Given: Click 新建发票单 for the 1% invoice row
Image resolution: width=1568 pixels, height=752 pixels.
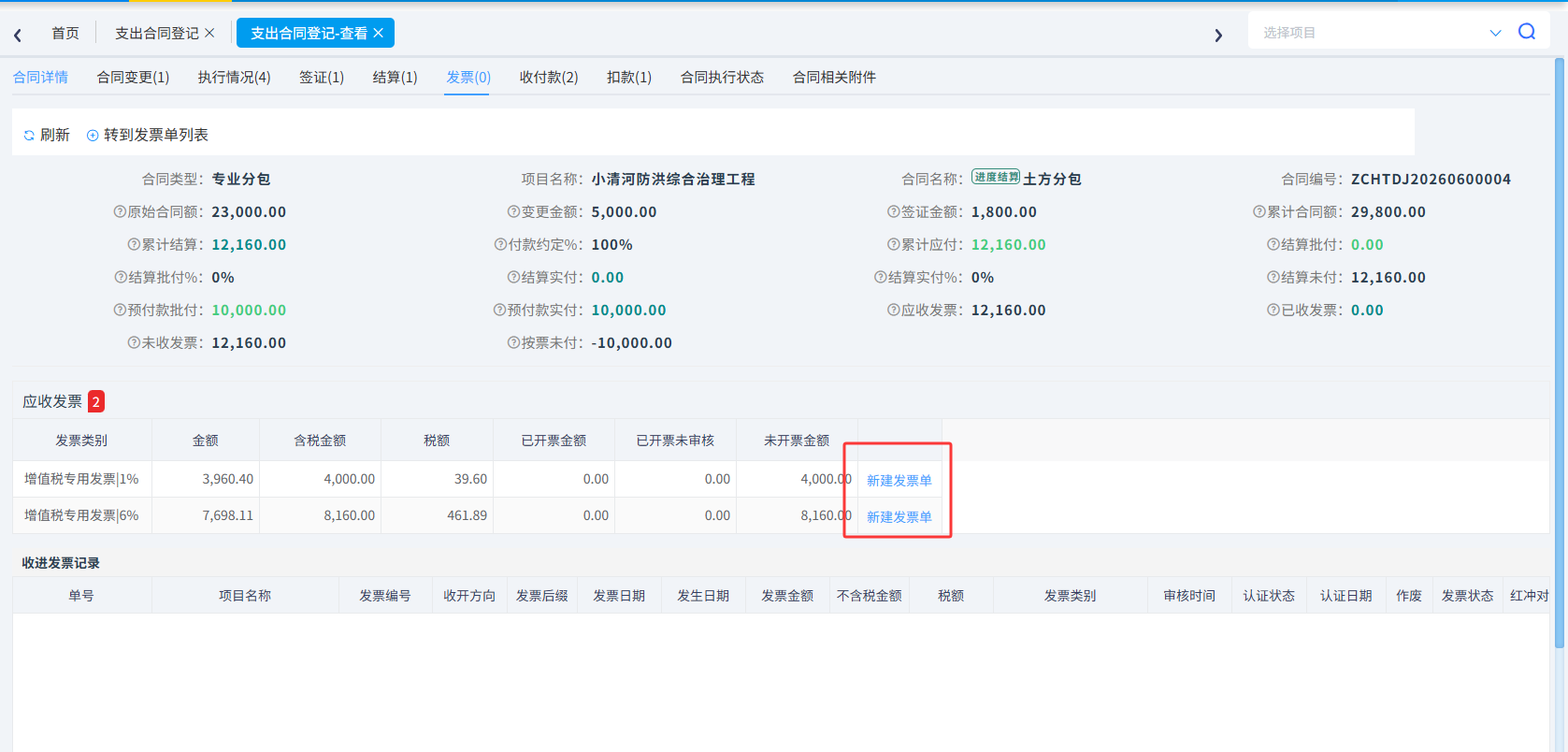Looking at the screenshot, I should 899,481.
